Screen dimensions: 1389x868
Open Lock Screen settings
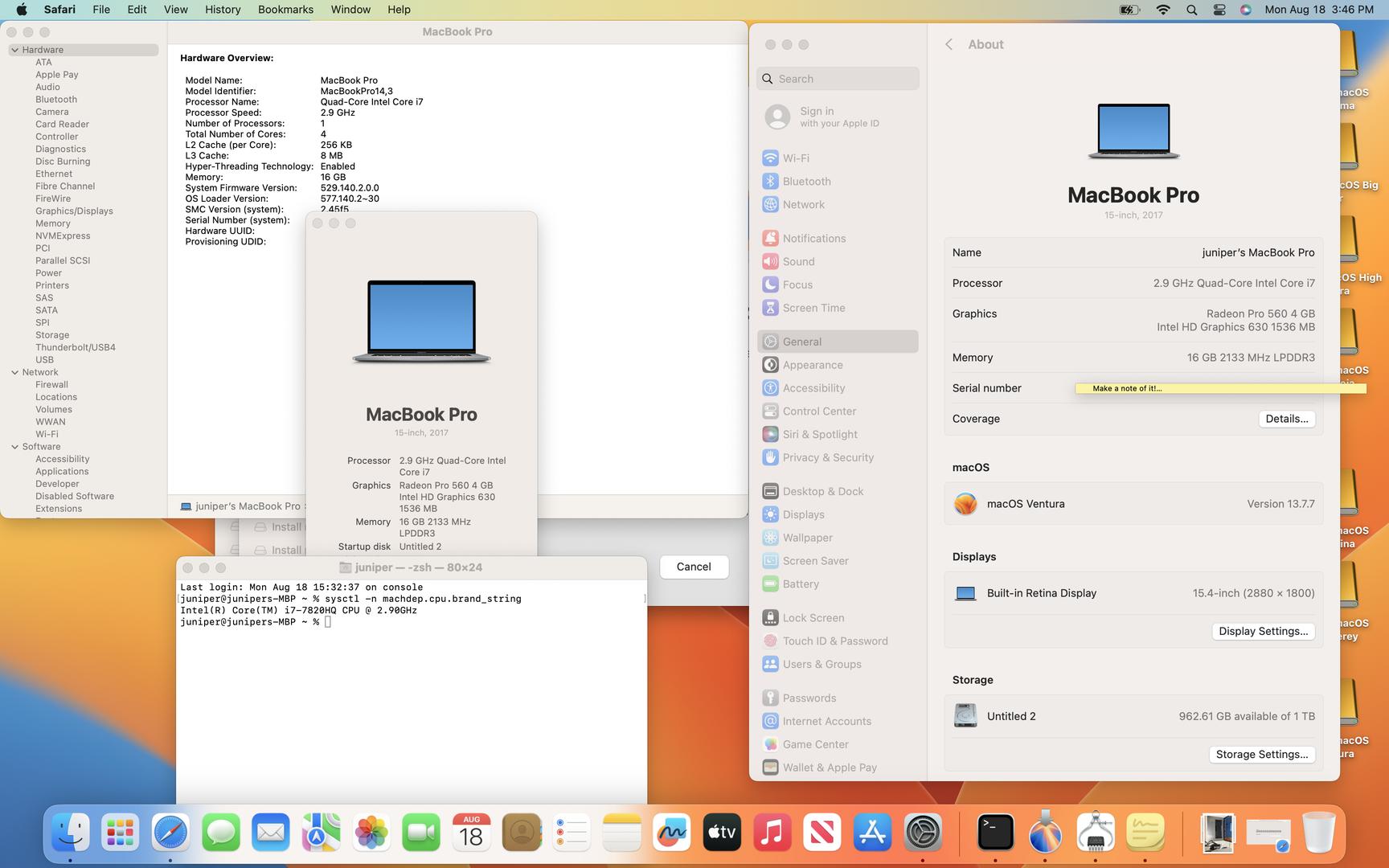(838, 617)
